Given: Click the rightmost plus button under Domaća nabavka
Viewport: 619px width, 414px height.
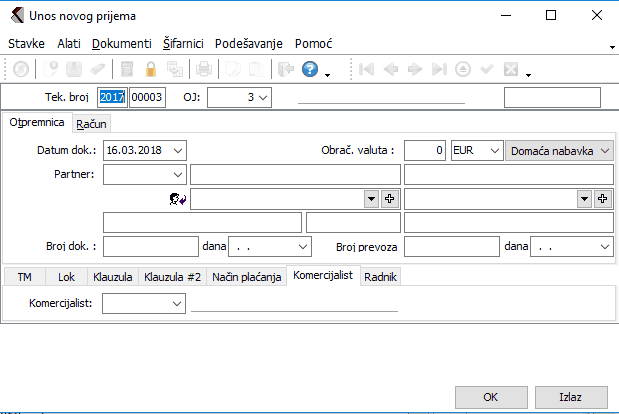Looking at the screenshot, I should [603, 199].
